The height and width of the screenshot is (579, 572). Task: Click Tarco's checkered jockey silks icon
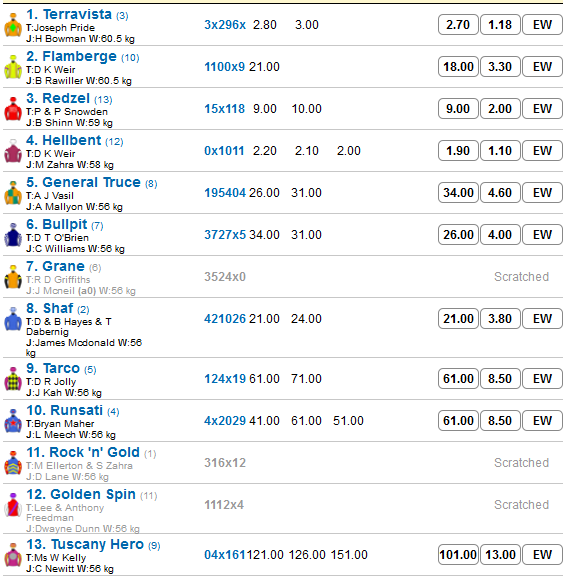[x=13, y=379]
